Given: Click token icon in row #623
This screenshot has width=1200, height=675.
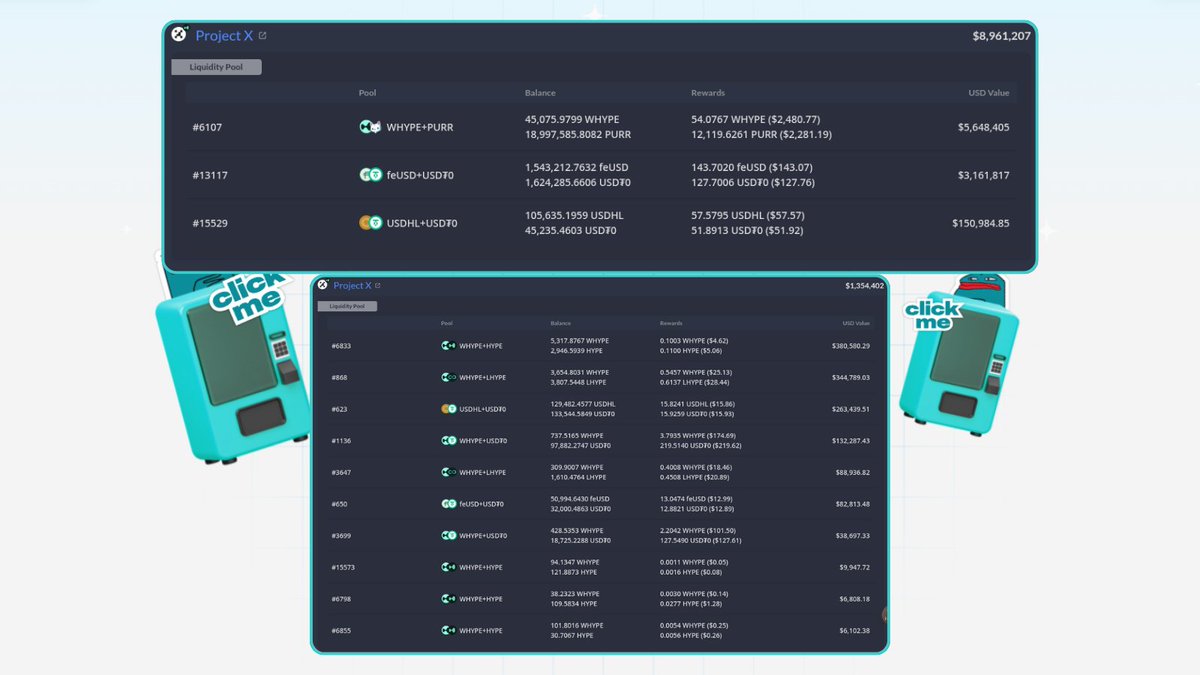Looking at the screenshot, I should click(449, 409).
